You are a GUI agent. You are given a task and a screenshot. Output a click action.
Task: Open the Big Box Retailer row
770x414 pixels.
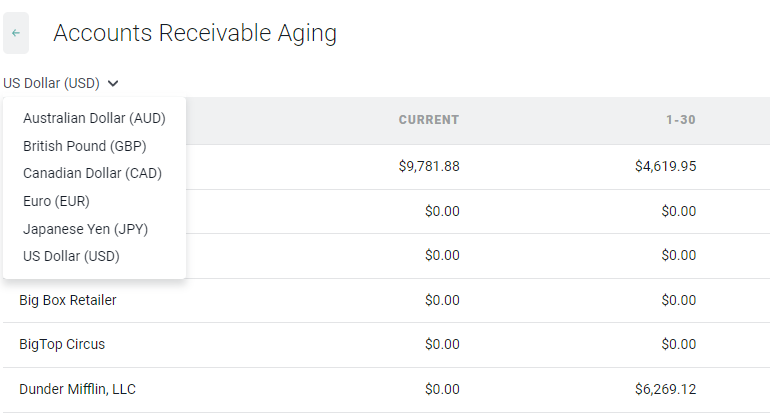tap(68, 300)
